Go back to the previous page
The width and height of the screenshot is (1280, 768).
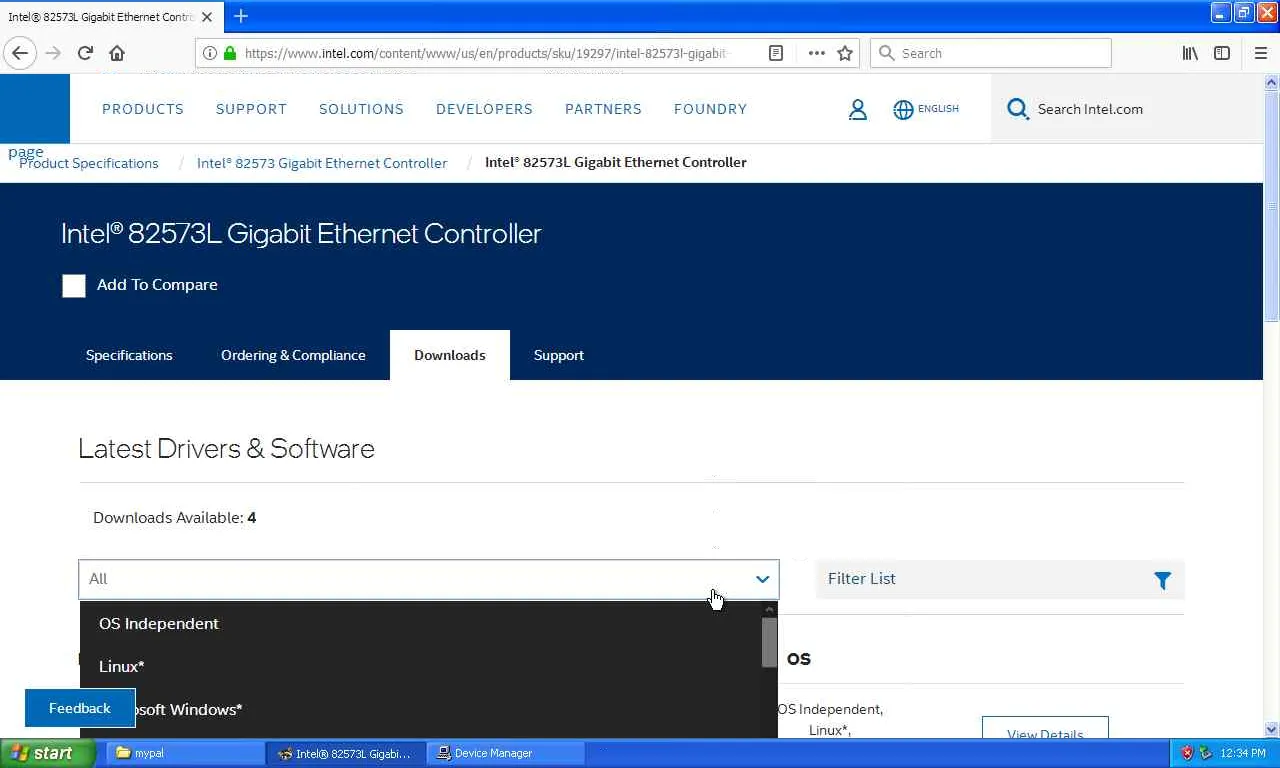click(x=20, y=53)
